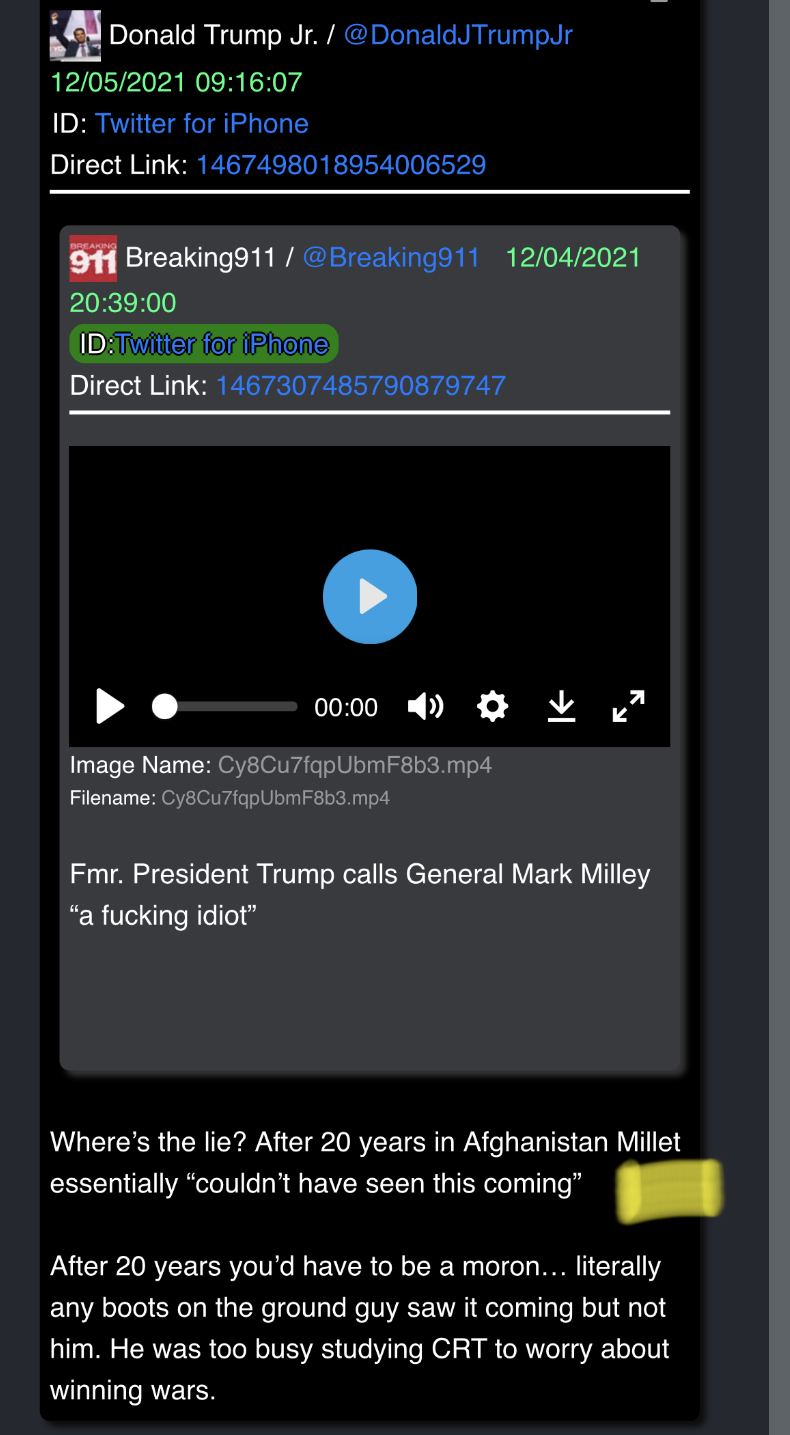
Task: Click the 'After 20 years you'd have' paragraph
Action: click(x=360, y=1328)
